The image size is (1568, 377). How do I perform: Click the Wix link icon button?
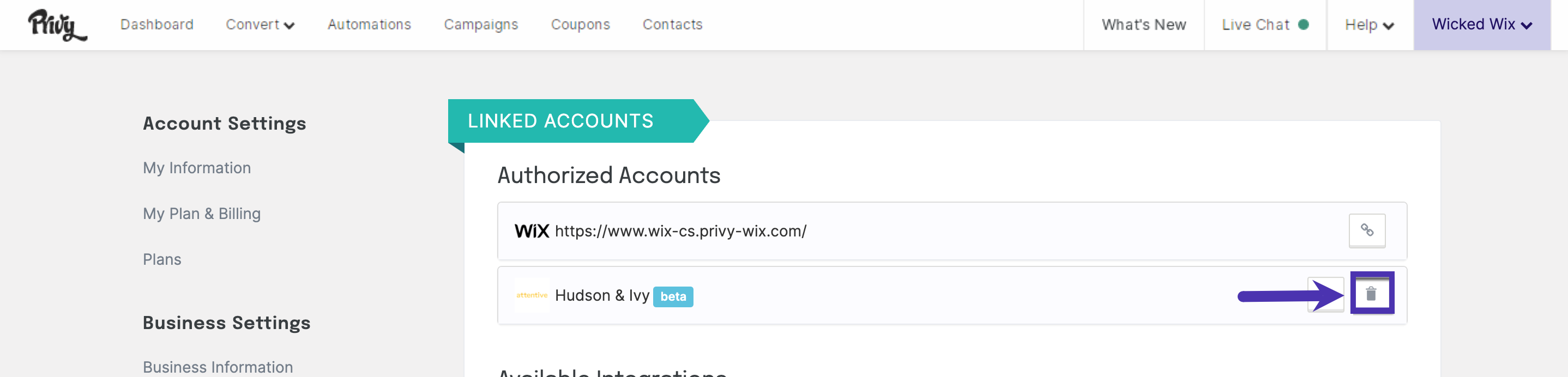click(1366, 230)
